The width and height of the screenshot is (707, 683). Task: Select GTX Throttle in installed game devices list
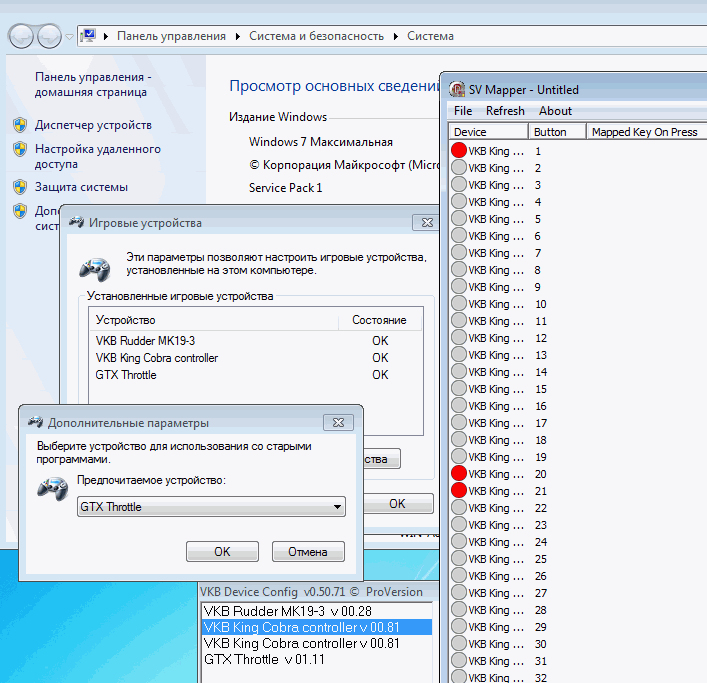[x=256, y=375]
